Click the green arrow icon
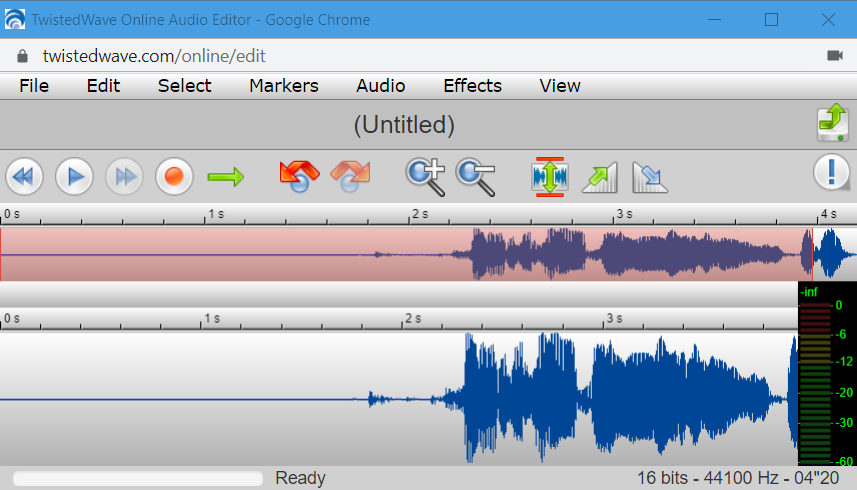This screenshot has height=490, width=857. click(x=226, y=177)
